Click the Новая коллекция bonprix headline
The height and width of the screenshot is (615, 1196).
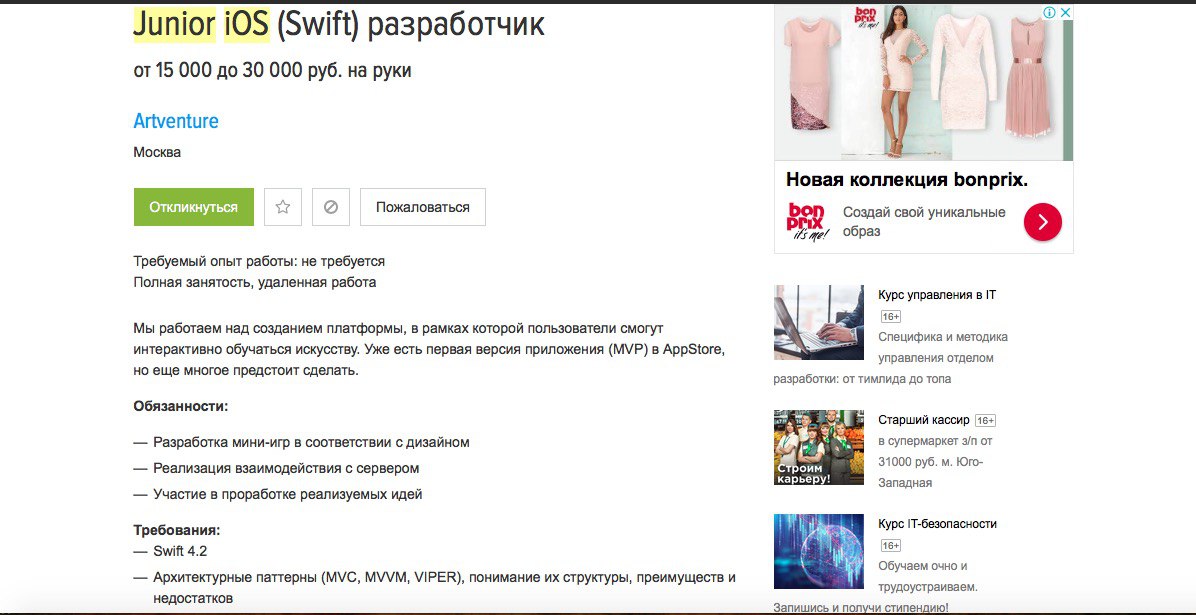[x=907, y=180]
